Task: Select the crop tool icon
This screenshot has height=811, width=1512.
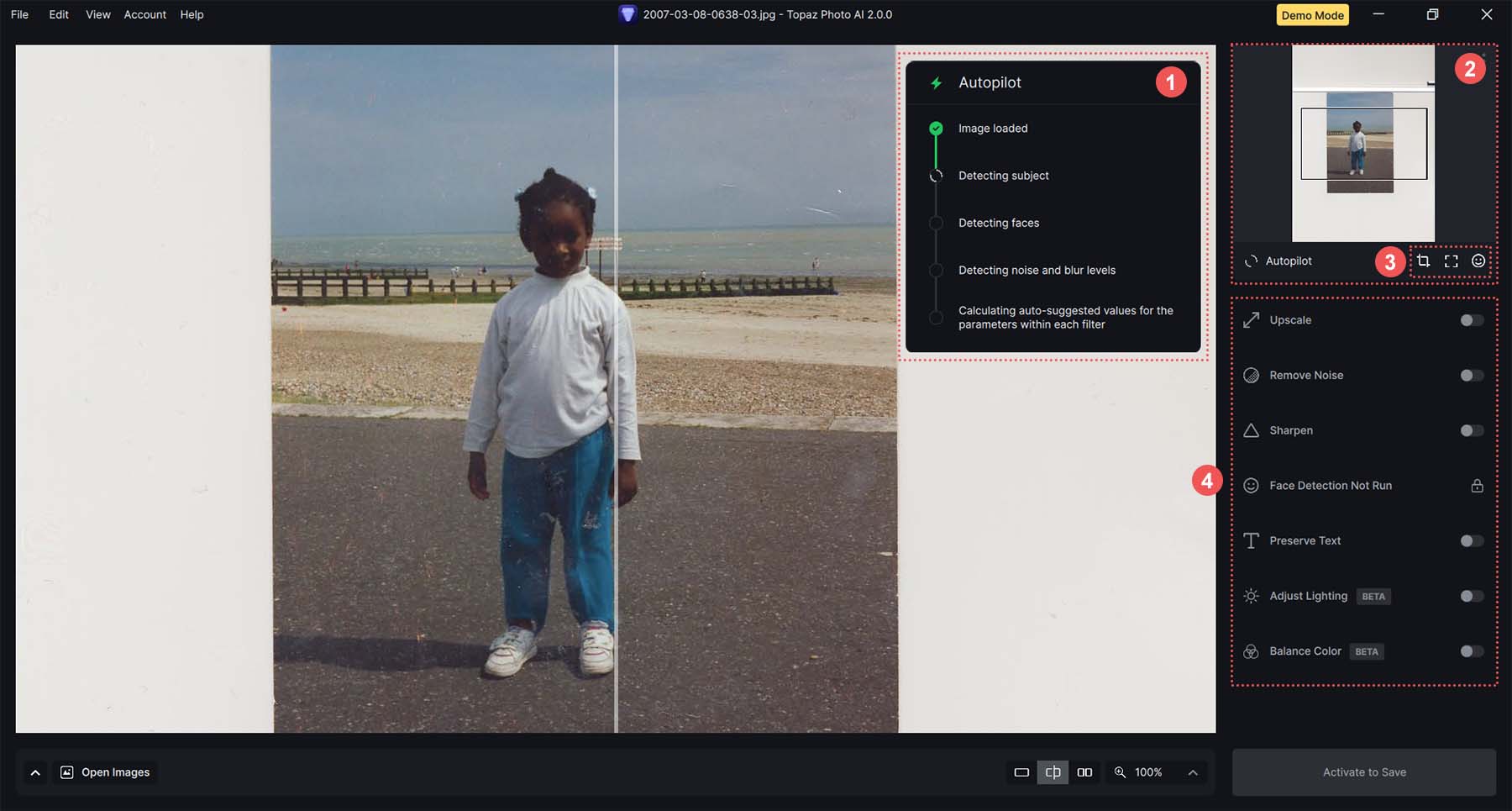Action: (x=1423, y=261)
